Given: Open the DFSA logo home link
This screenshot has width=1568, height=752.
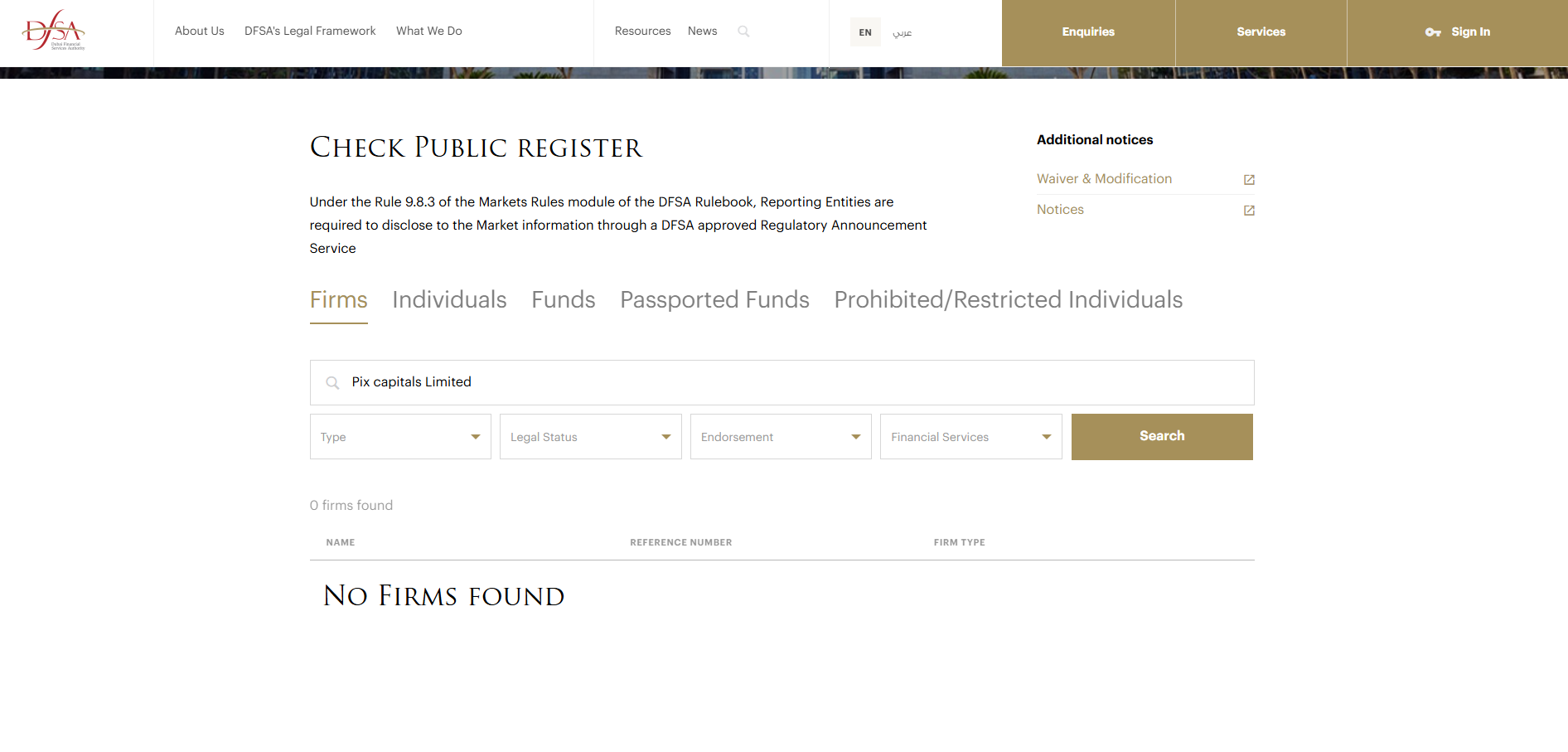Looking at the screenshot, I should pos(54,31).
